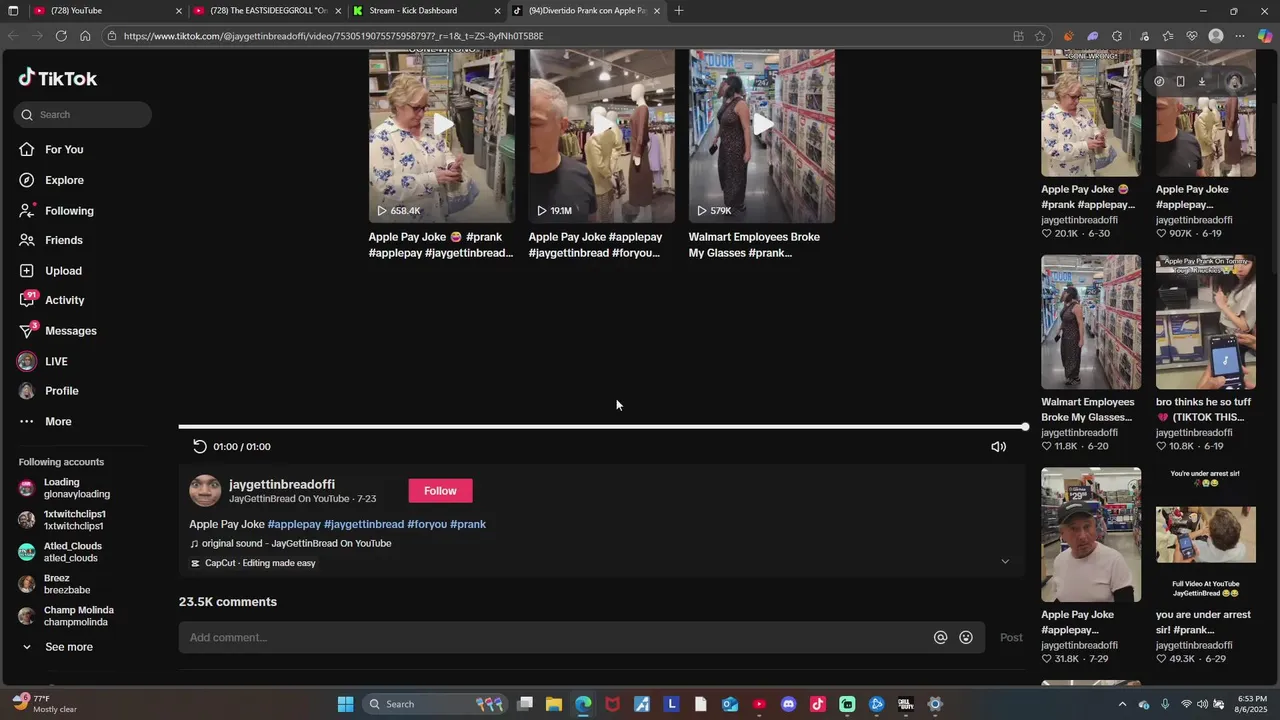1280x720 pixels.
Task: Open the #jaygettinbread hashtag
Action: 364,524
